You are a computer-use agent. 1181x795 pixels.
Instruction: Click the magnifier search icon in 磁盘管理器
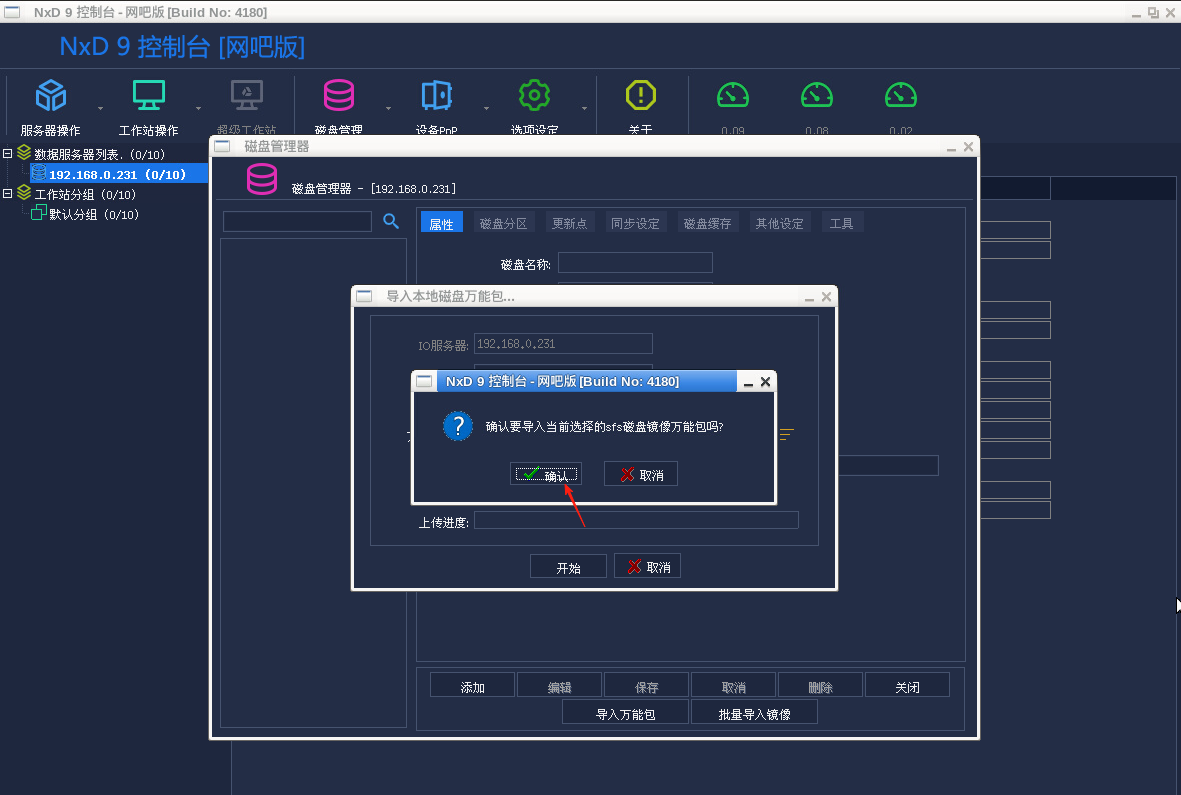click(390, 220)
